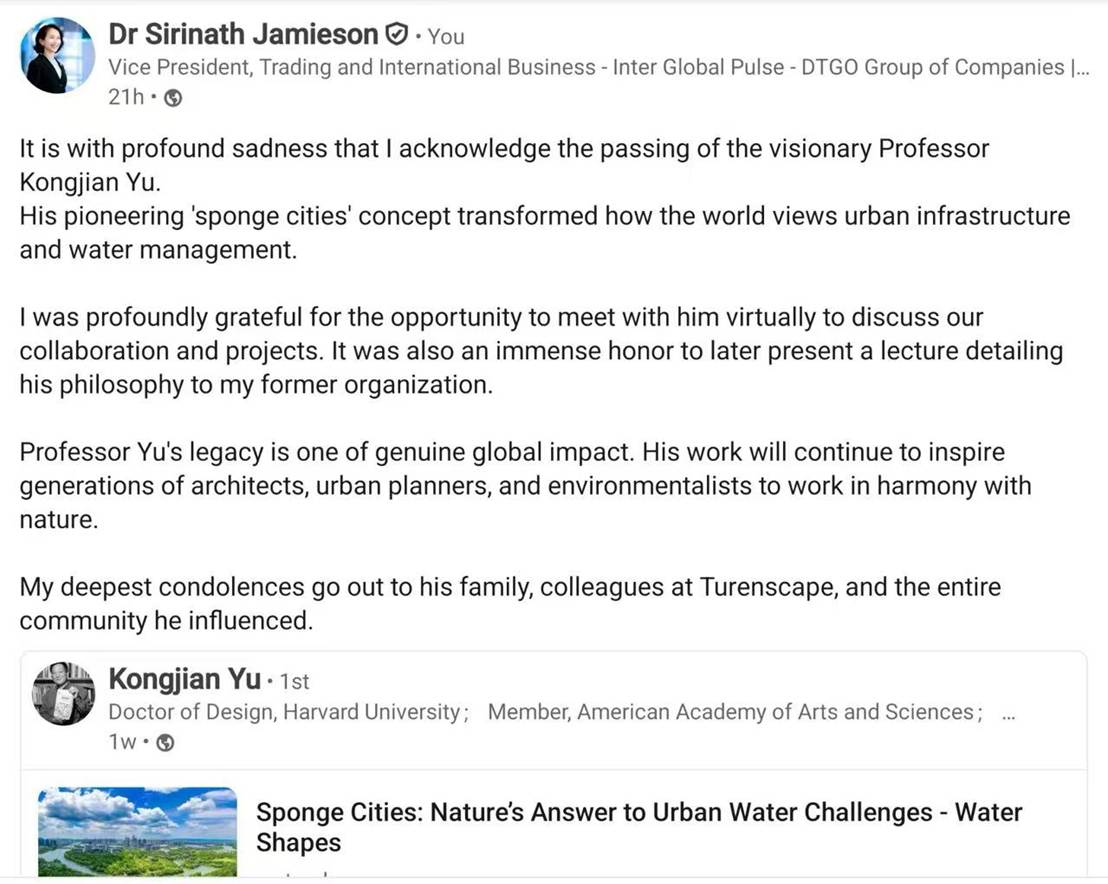Viewport: 1108px width, 884px height.
Task: Click Kongjian Yu's Doctor of Design headline
Action: click(x=287, y=712)
